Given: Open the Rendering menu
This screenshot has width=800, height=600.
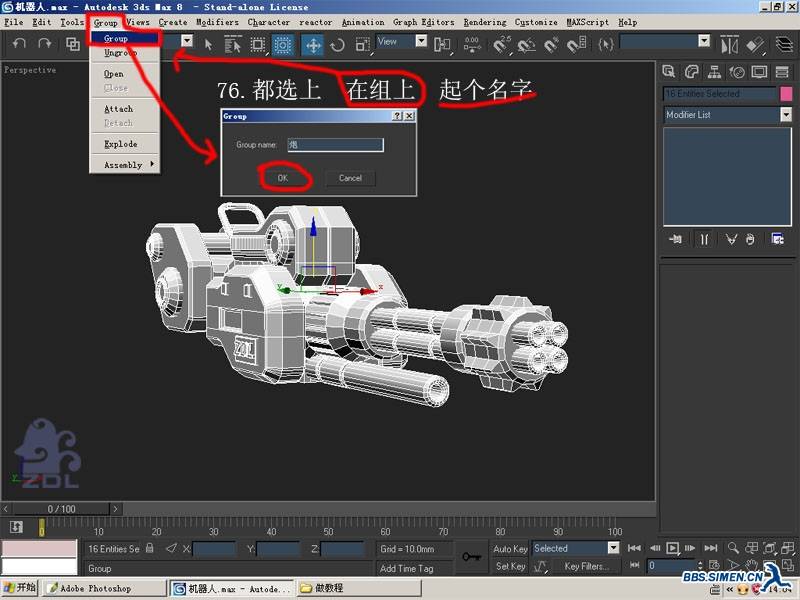Looking at the screenshot, I should (x=485, y=22).
